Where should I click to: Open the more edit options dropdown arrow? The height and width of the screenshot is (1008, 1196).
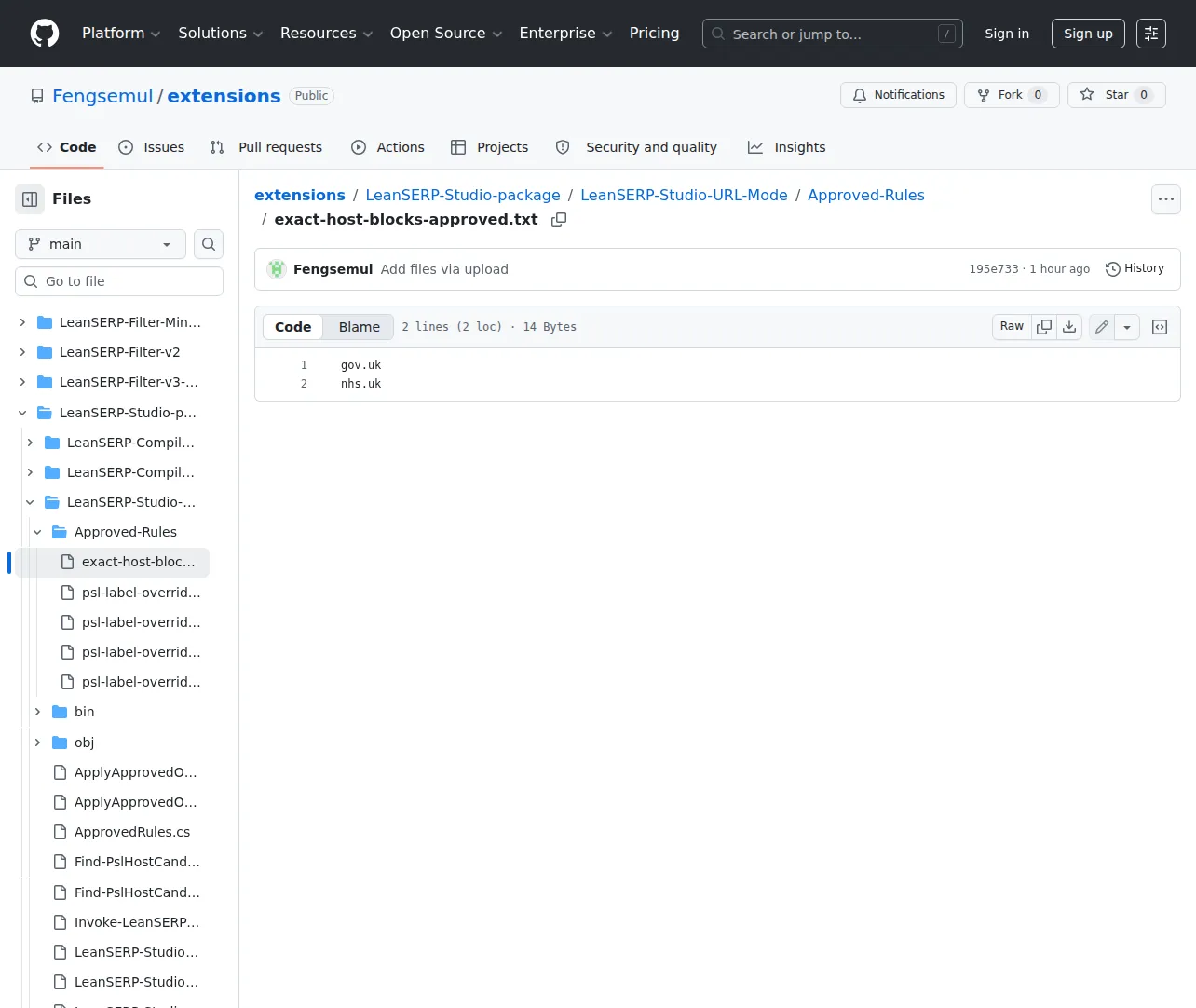(1127, 327)
